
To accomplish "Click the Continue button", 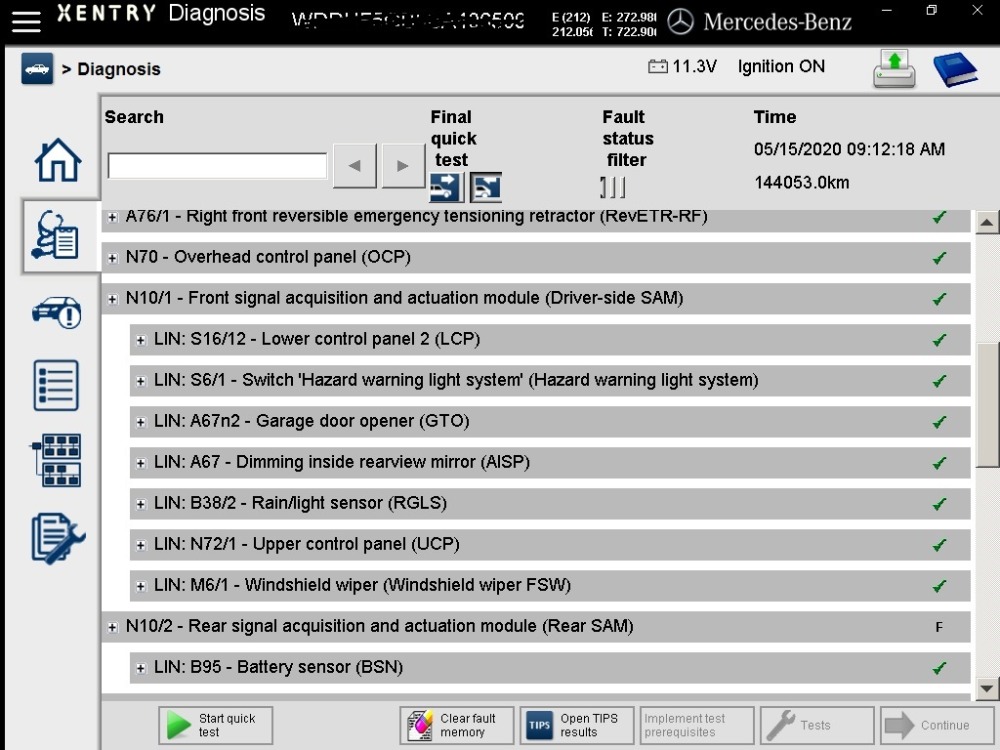I will click(x=937, y=725).
